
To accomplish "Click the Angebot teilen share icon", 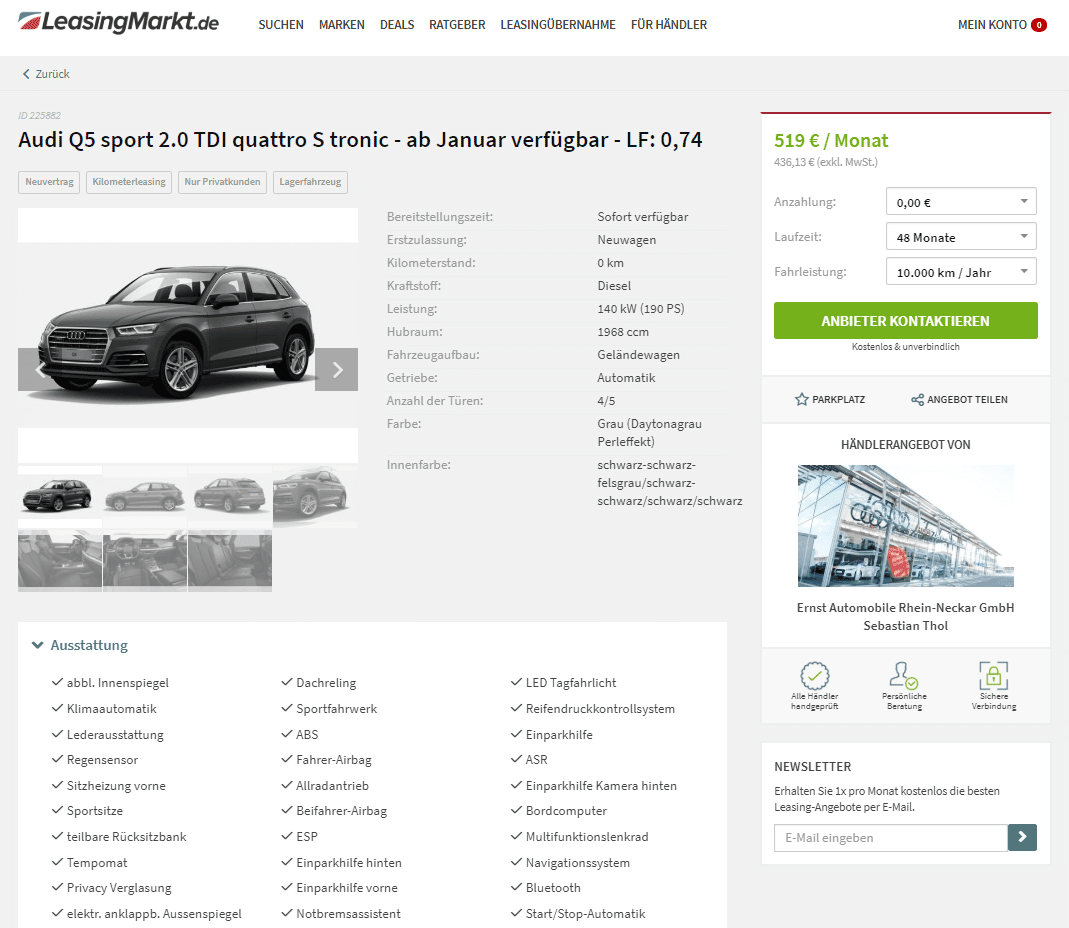I will click(918, 400).
